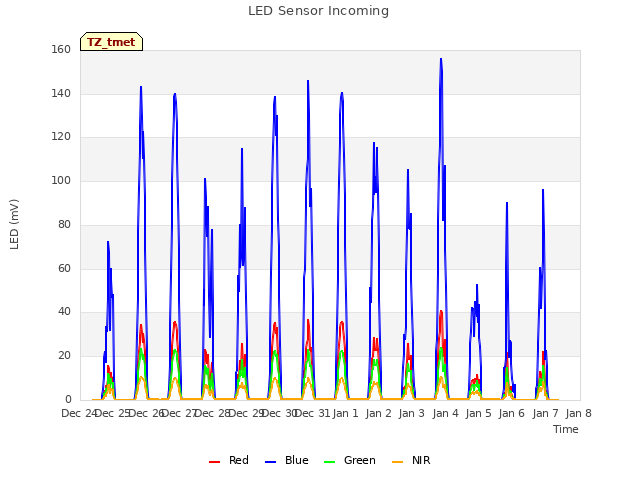
Task: Click the Time x-axis label
Action: coord(566,429)
